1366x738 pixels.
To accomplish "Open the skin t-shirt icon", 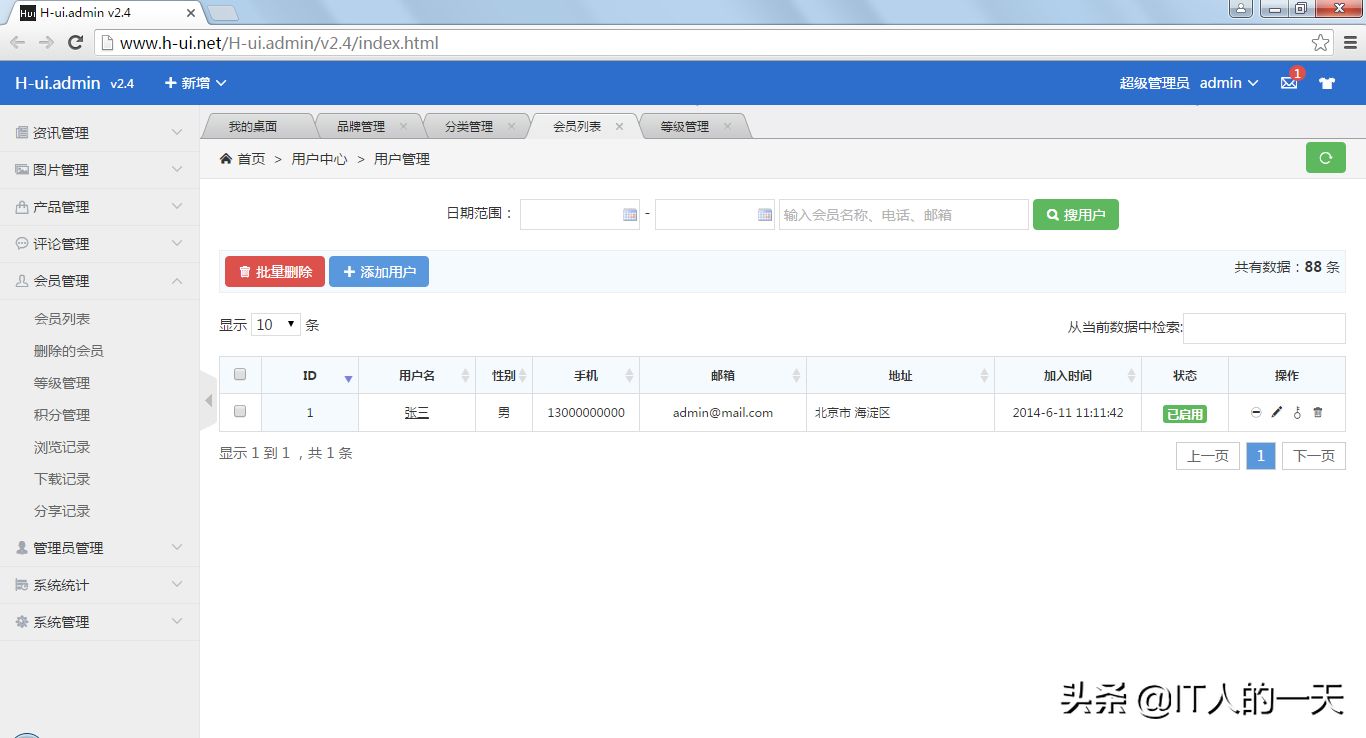I will pos(1327,83).
